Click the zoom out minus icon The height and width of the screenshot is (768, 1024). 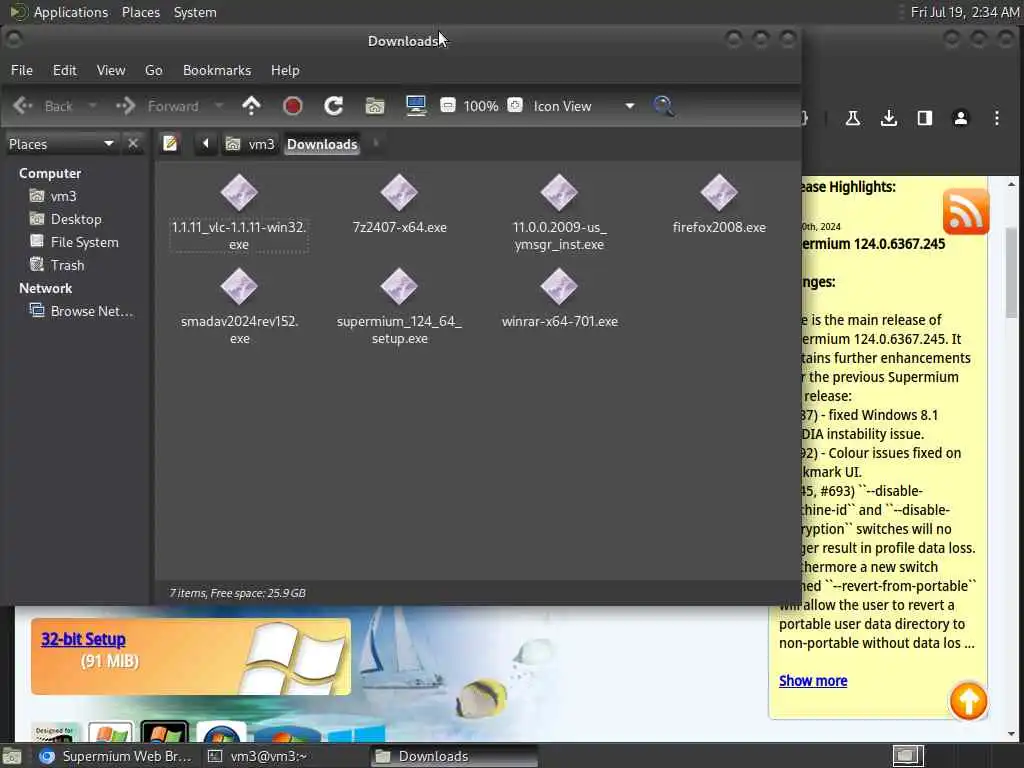[x=447, y=105]
